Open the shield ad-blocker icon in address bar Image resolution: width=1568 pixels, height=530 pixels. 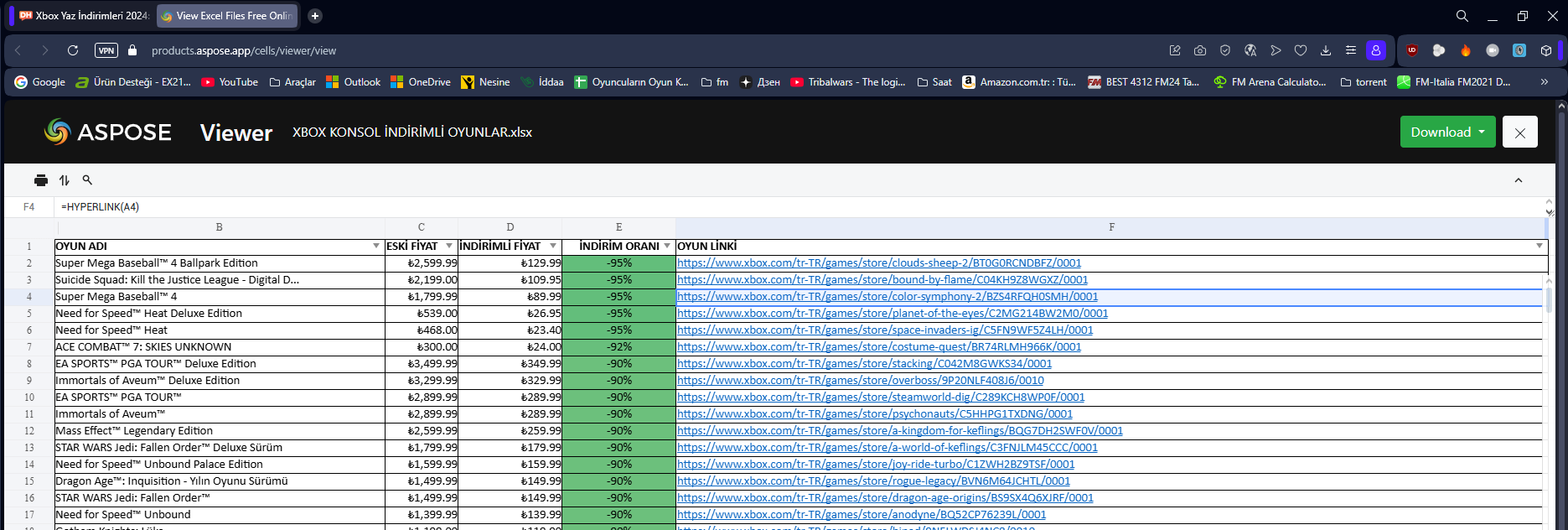pyautogui.click(x=1225, y=50)
